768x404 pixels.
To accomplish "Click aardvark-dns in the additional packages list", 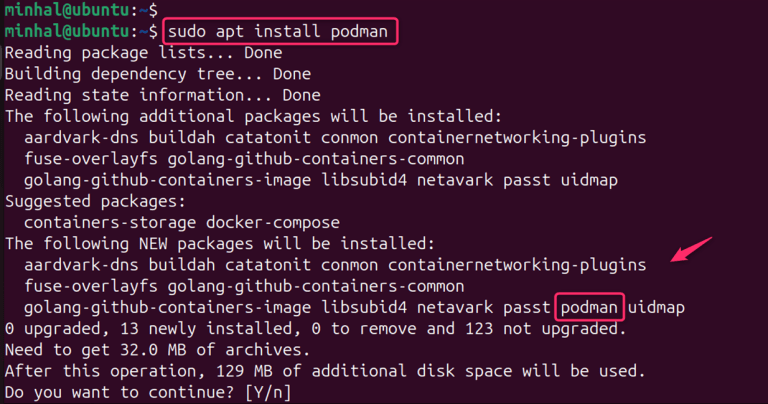I will pyautogui.click(x=81, y=138).
